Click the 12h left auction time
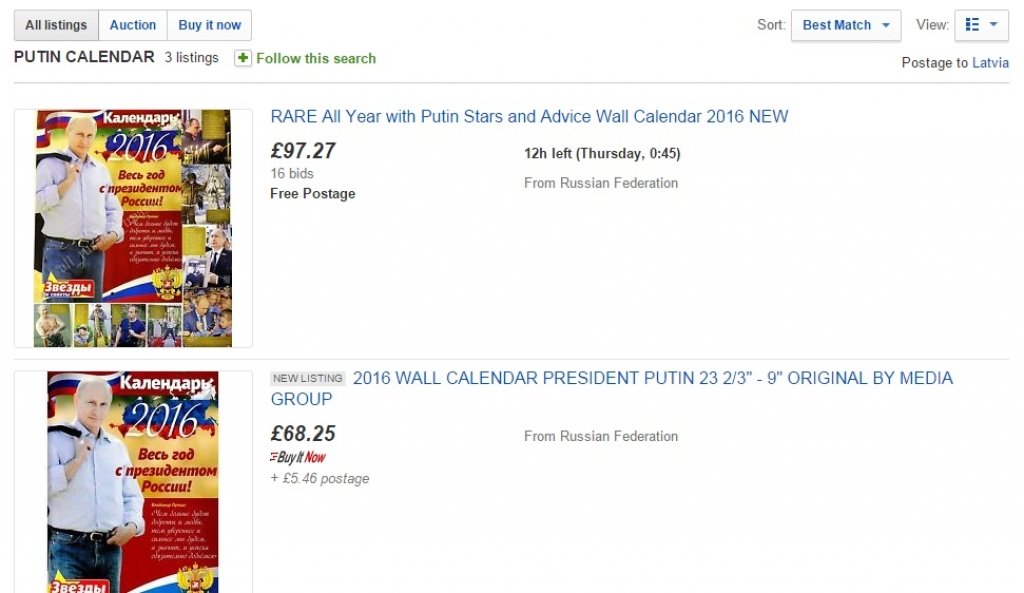This screenshot has height=593, width=1024. pos(602,153)
